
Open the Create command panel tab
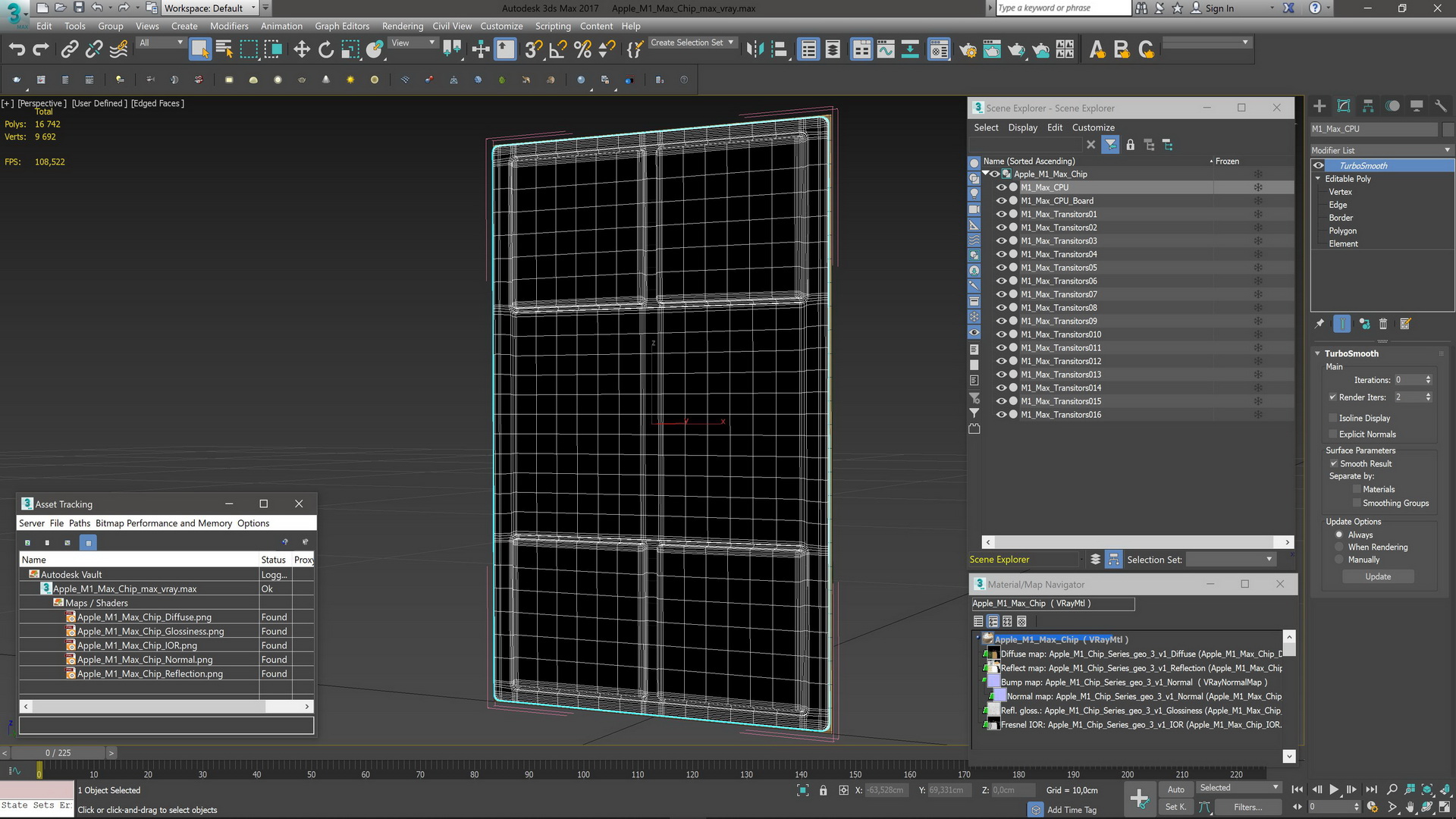(1319, 106)
